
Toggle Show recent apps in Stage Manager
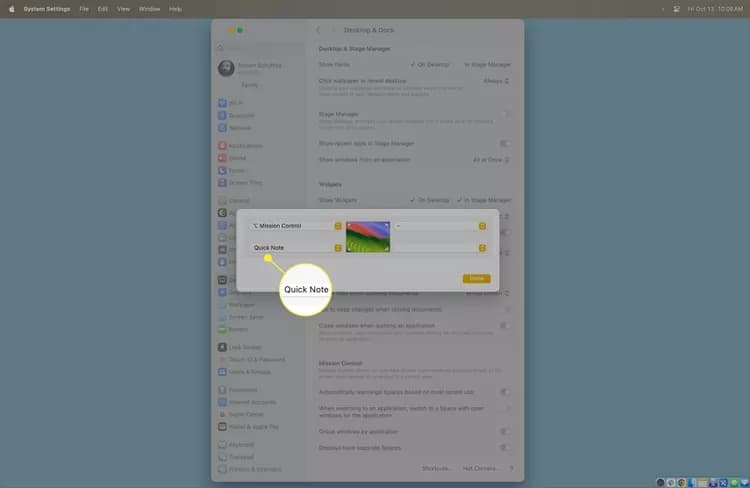tap(505, 144)
